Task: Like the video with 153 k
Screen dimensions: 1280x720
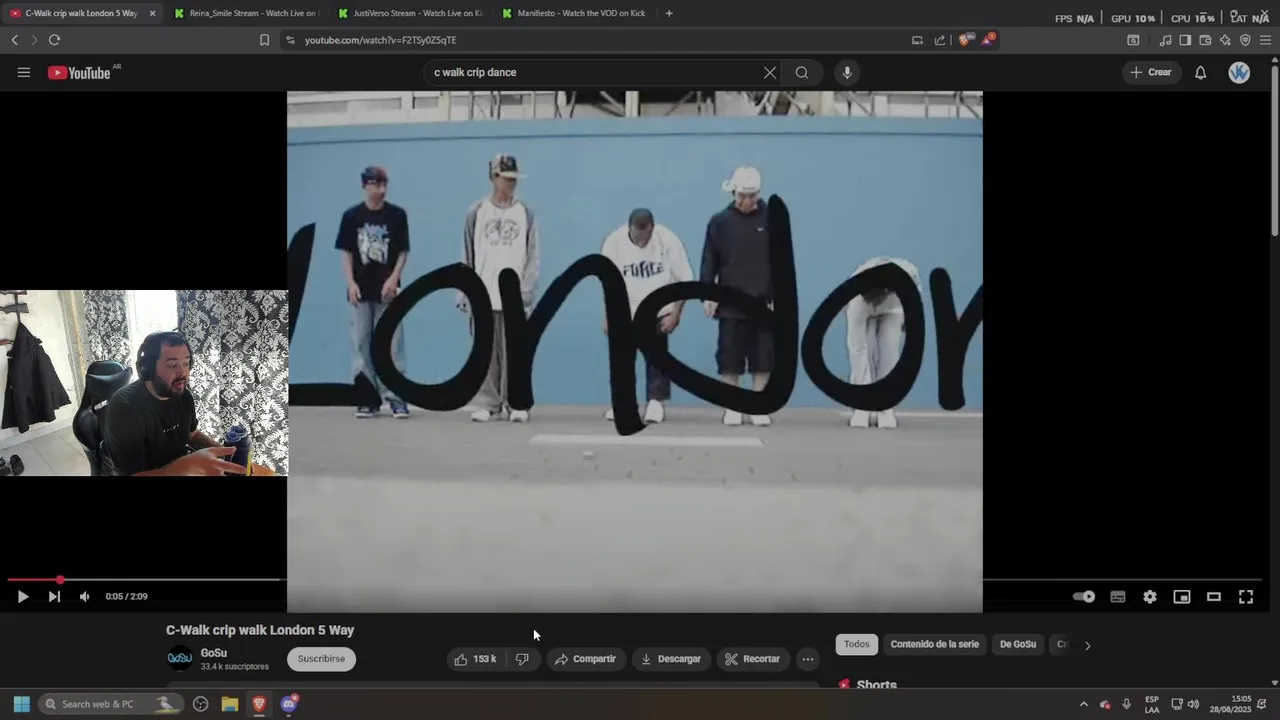Action: point(474,659)
